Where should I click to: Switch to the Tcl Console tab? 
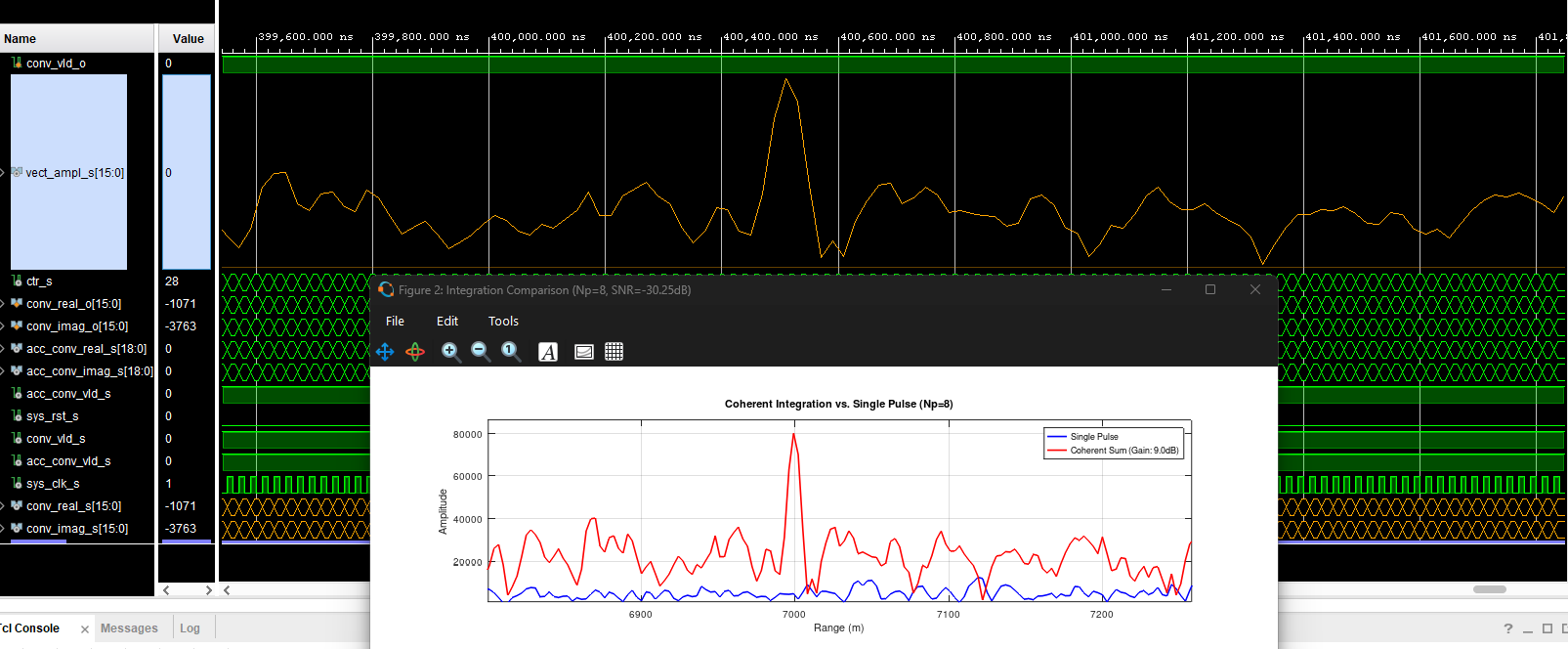[x=31, y=628]
